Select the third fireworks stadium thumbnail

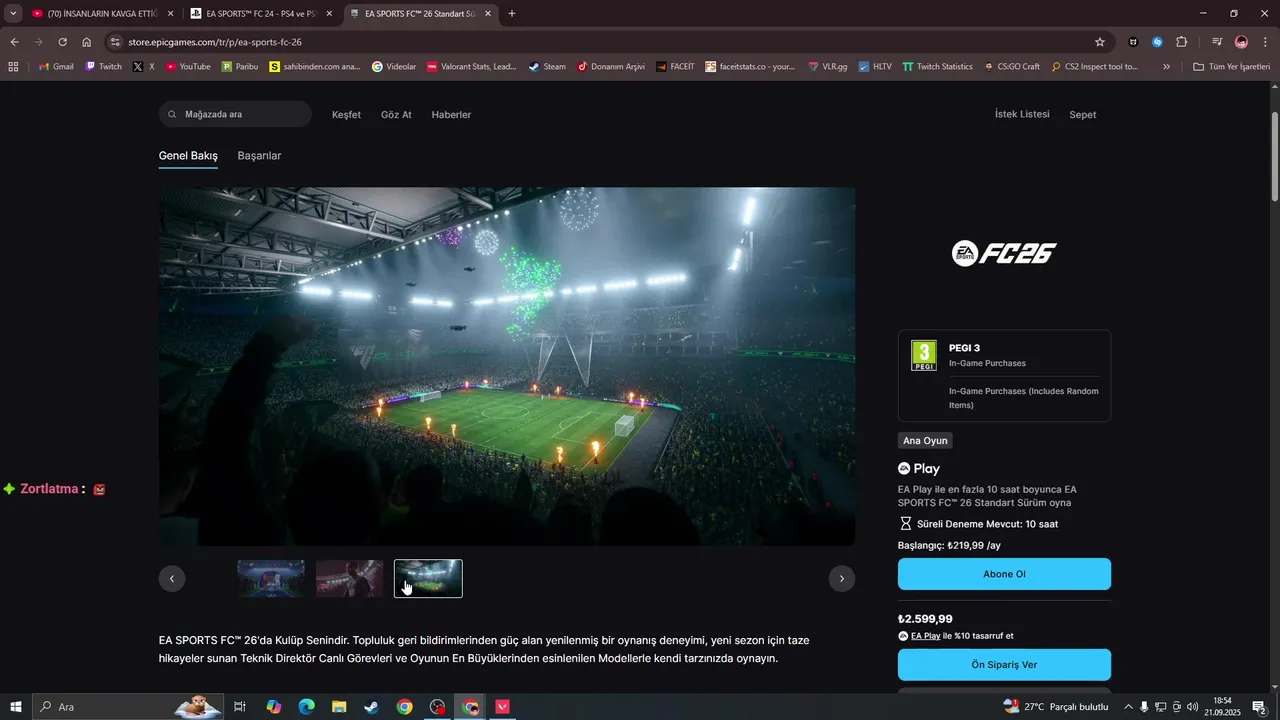point(428,579)
